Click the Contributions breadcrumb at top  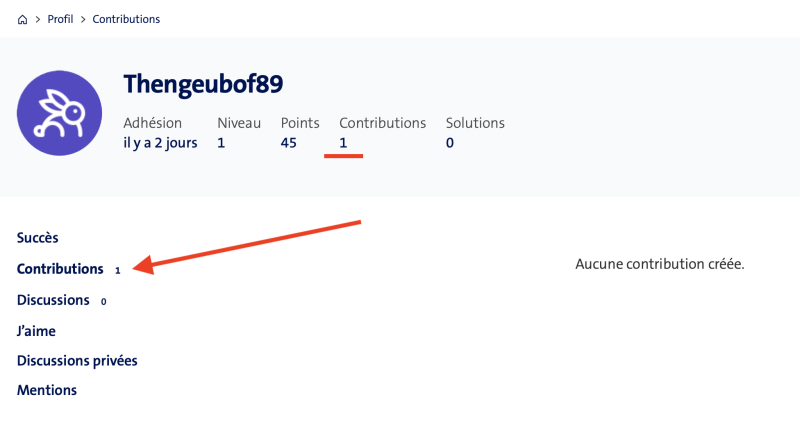pos(126,20)
